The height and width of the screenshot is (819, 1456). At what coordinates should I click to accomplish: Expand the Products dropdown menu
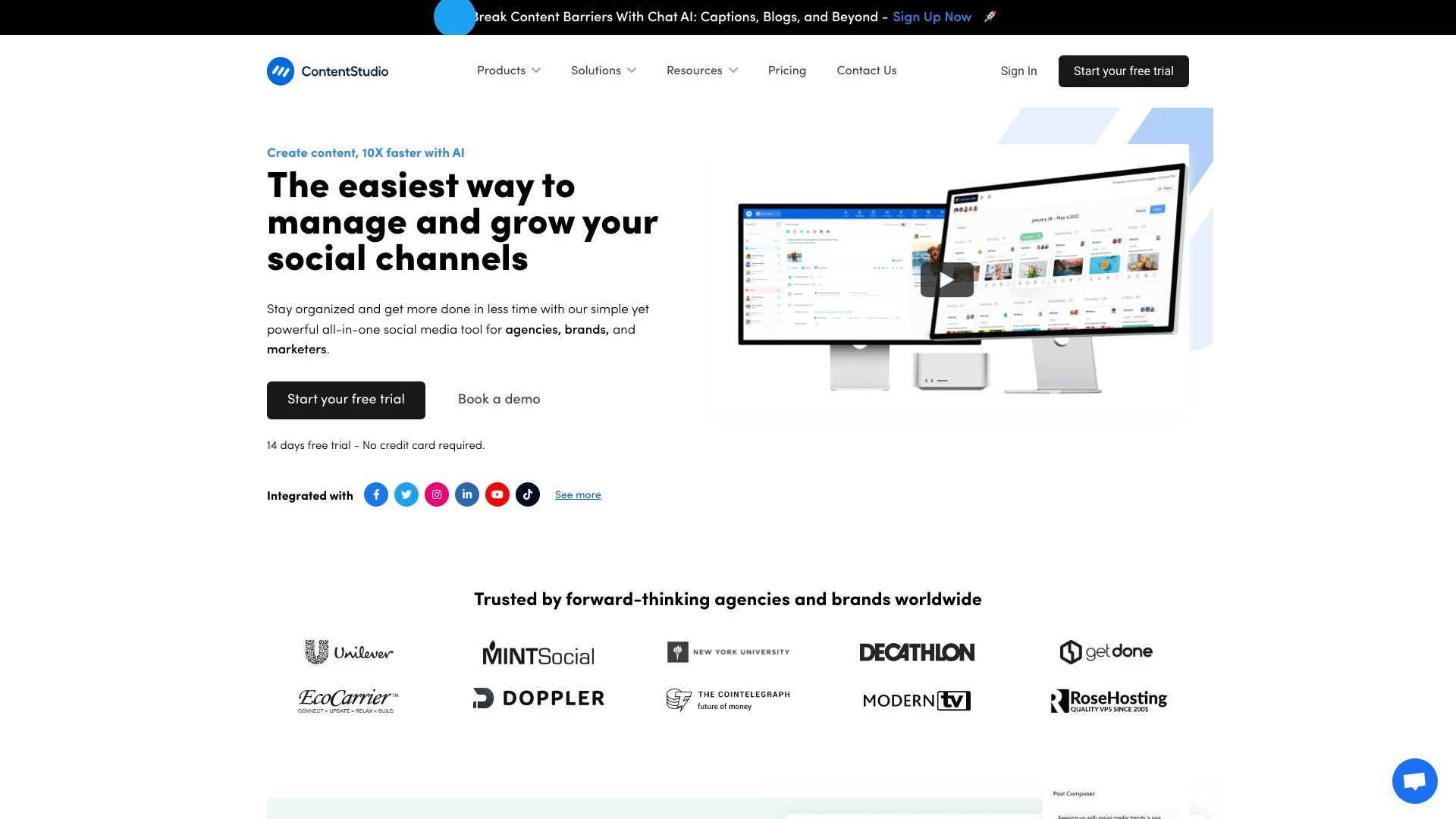pyautogui.click(x=508, y=71)
